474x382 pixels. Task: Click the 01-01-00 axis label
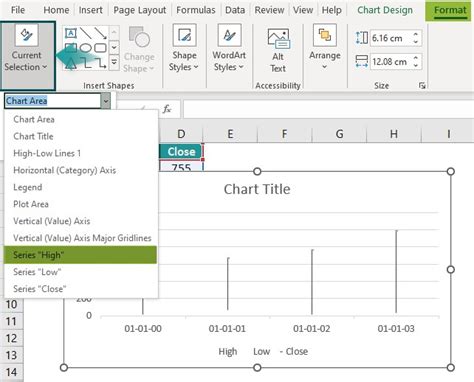(143, 329)
